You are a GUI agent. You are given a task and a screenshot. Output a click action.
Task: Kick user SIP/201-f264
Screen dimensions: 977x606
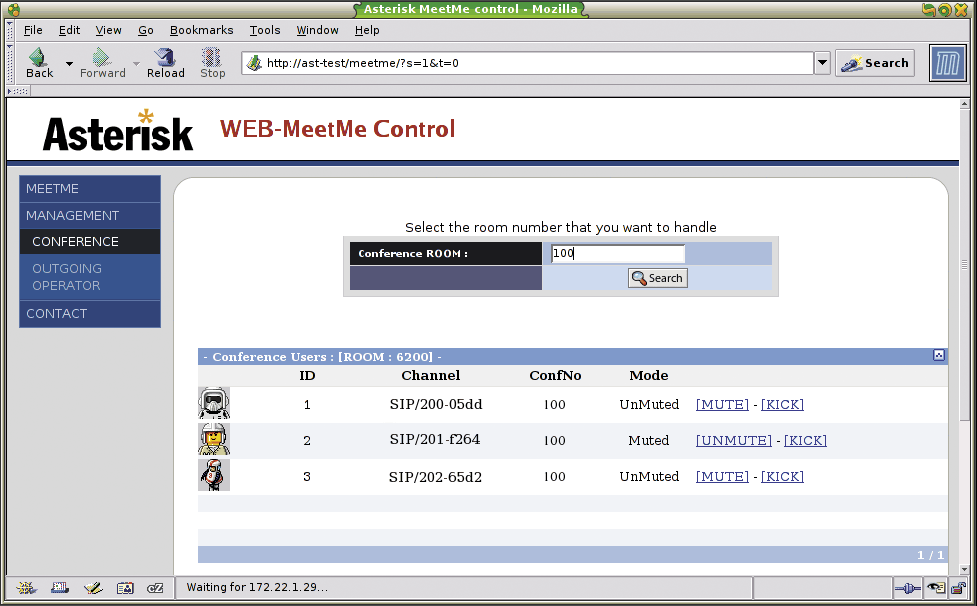pyautogui.click(x=805, y=440)
